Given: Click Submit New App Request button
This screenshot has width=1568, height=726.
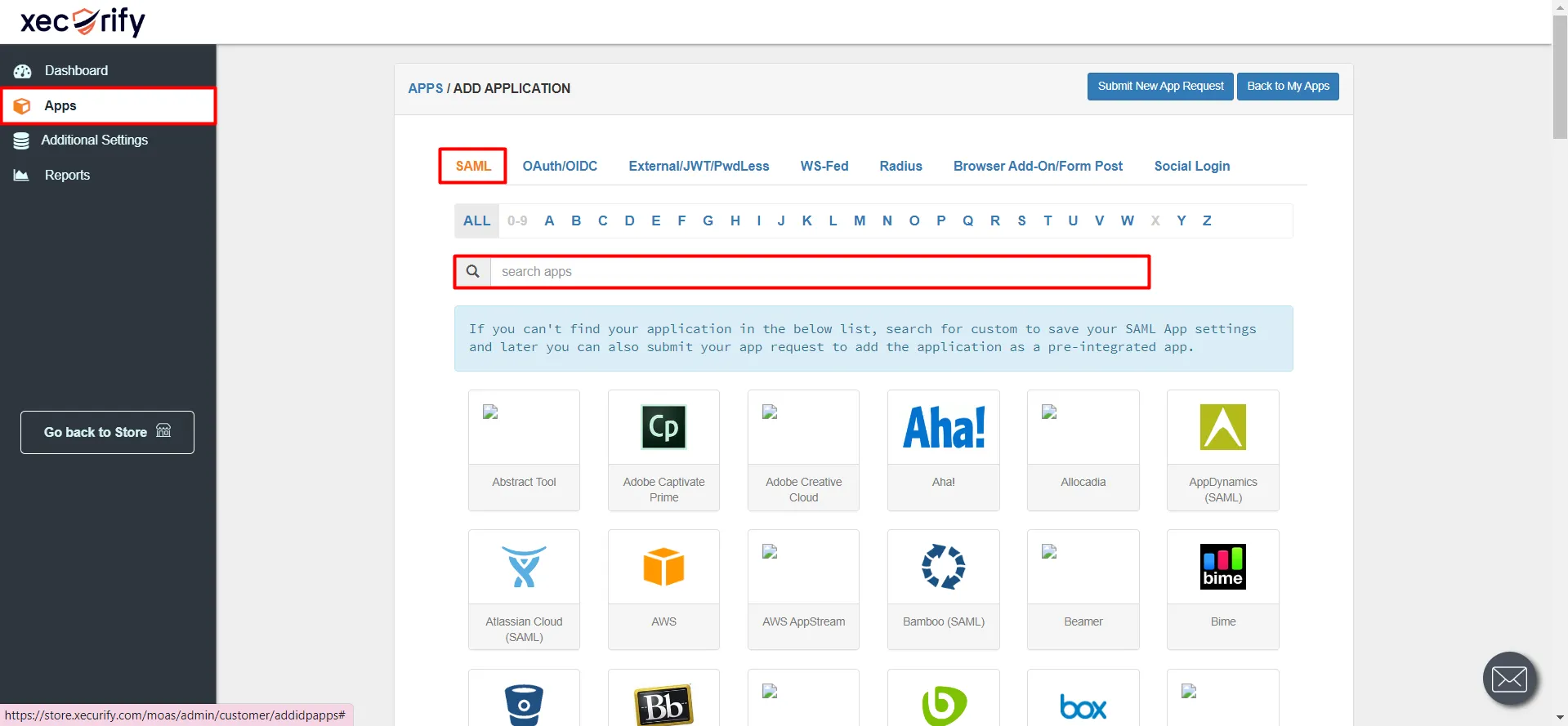Looking at the screenshot, I should tap(1160, 87).
